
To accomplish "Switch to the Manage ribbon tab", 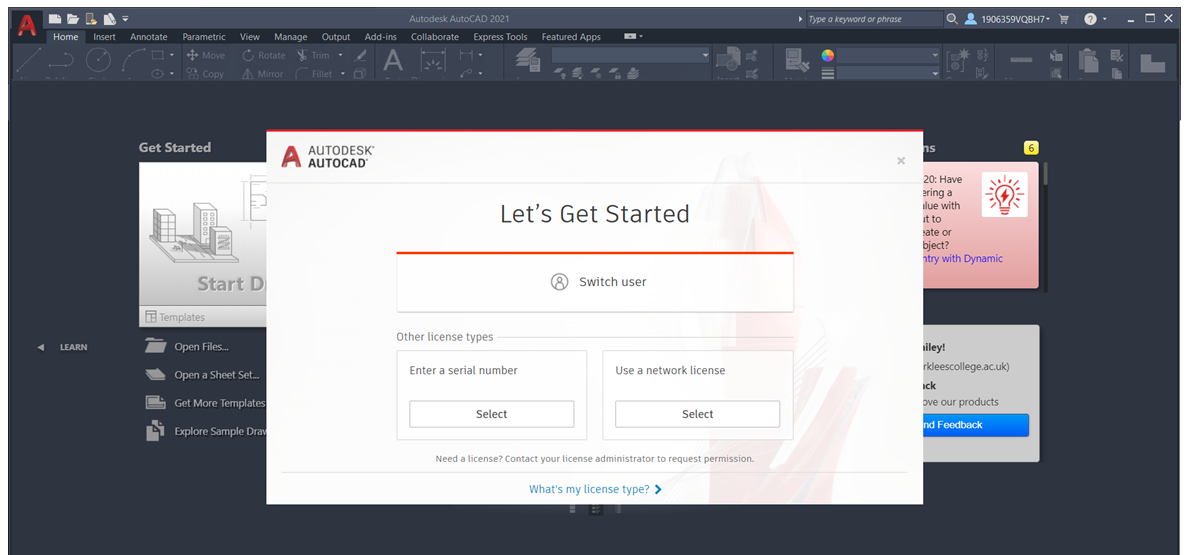I will [291, 36].
